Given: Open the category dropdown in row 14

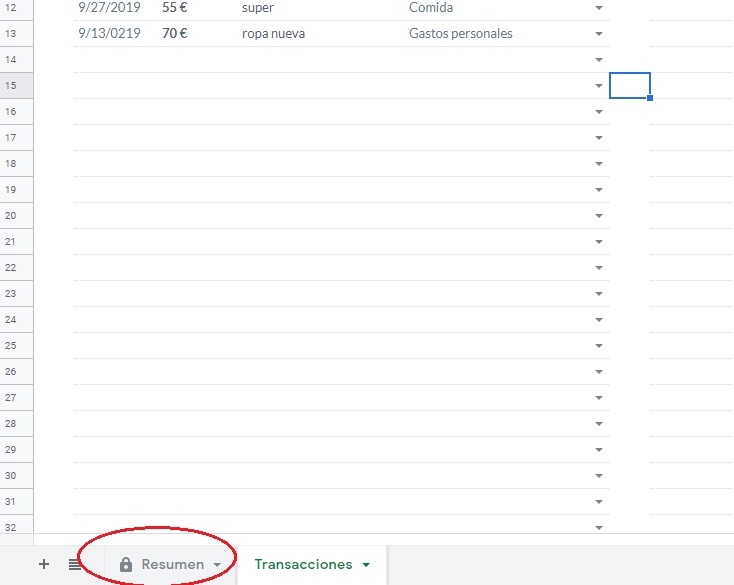Looking at the screenshot, I should click(x=598, y=60).
